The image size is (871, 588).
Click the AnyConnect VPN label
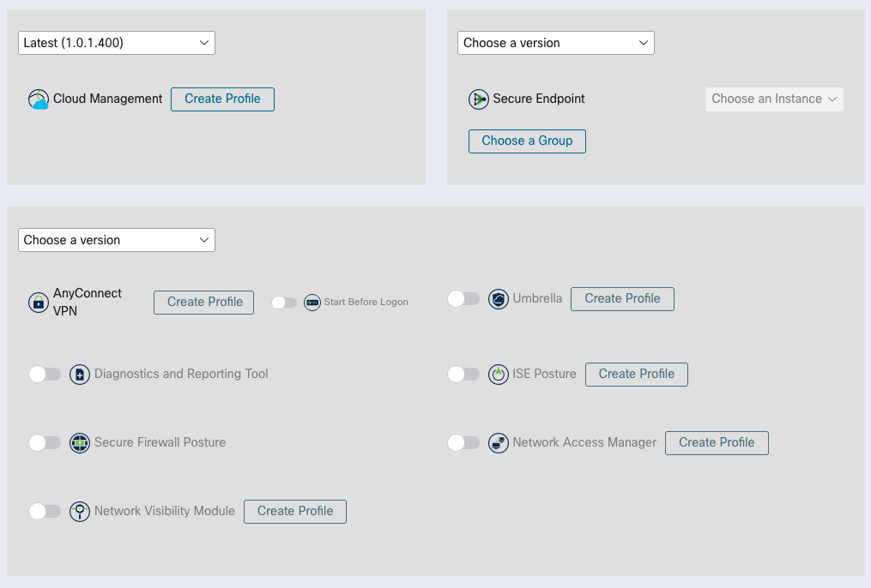pos(87,302)
